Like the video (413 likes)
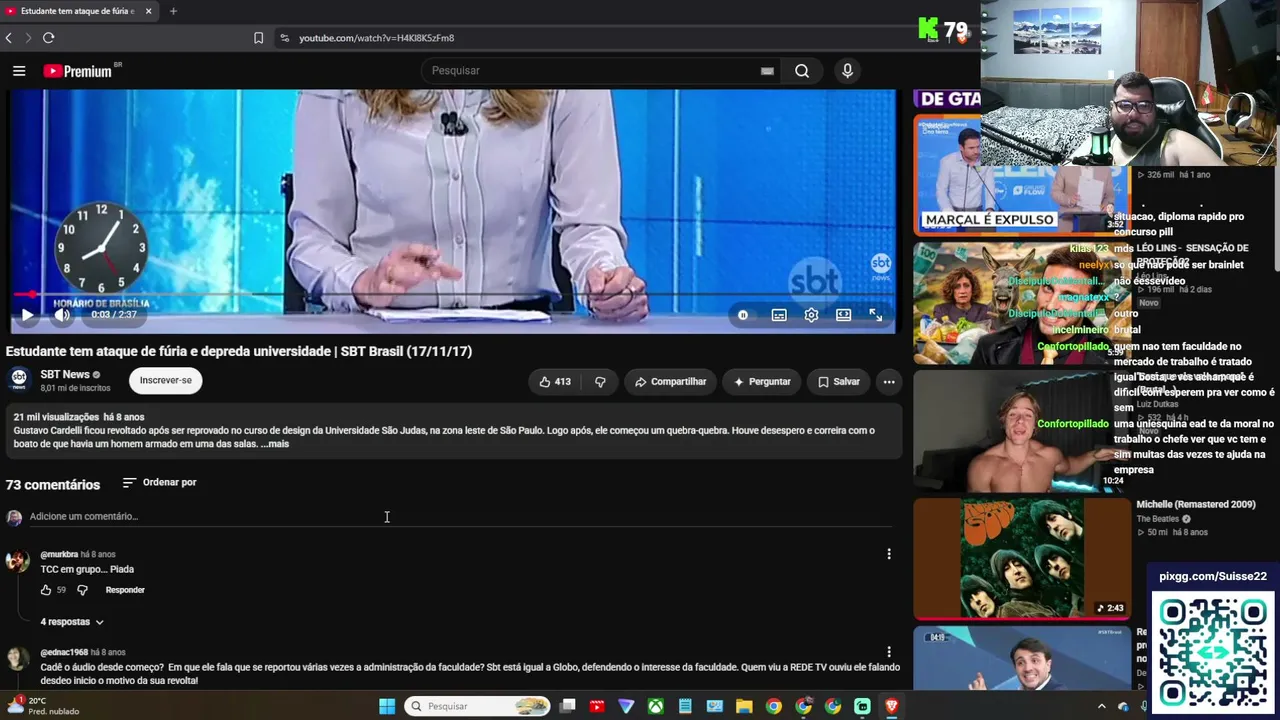The width and height of the screenshot is (1280, 720). tap(554, 382)
